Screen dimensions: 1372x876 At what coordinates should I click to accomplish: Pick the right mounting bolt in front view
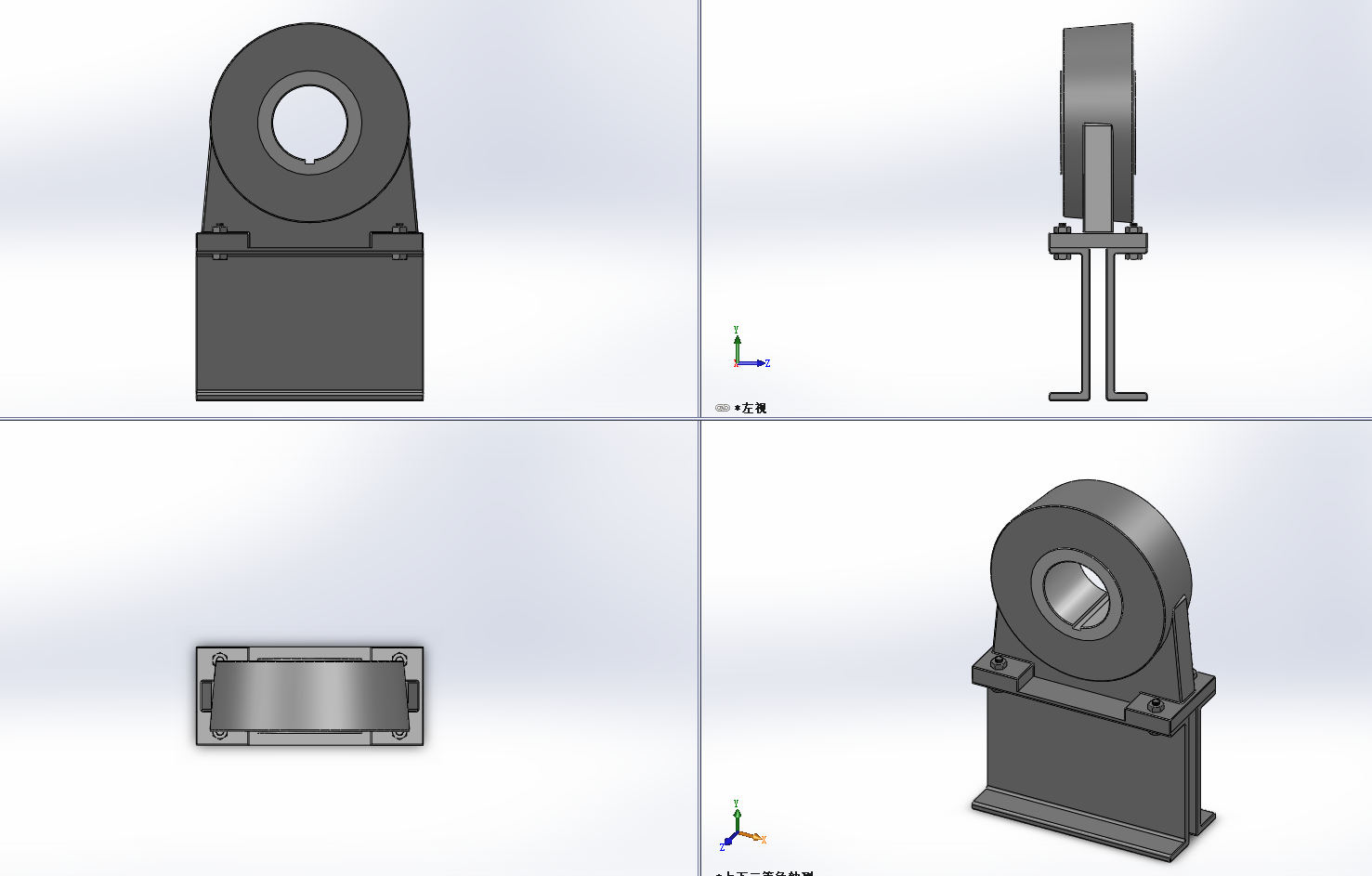coord(399,227)
